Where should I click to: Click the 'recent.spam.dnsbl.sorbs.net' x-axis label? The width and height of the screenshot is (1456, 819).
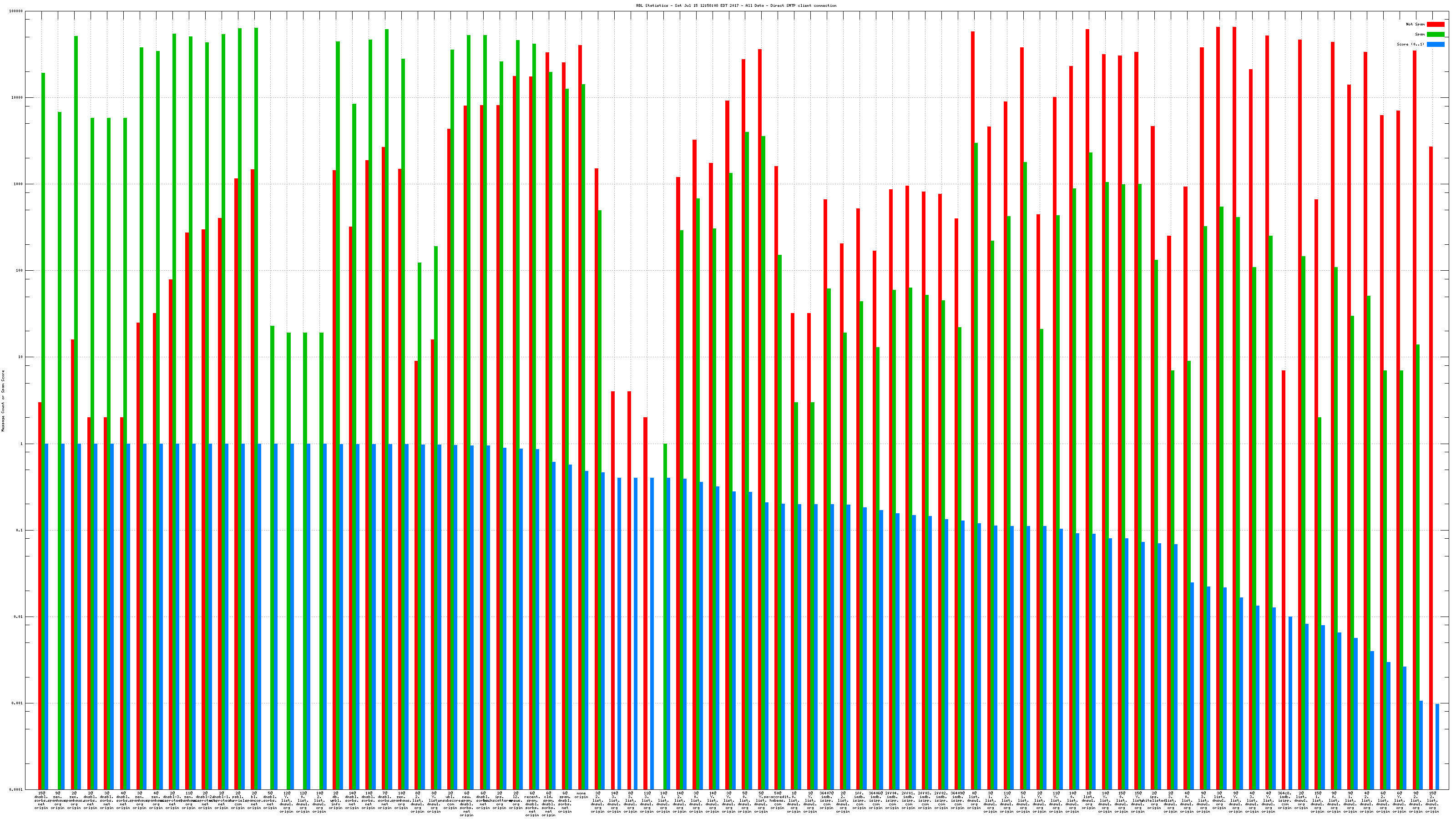click(532, 804)
